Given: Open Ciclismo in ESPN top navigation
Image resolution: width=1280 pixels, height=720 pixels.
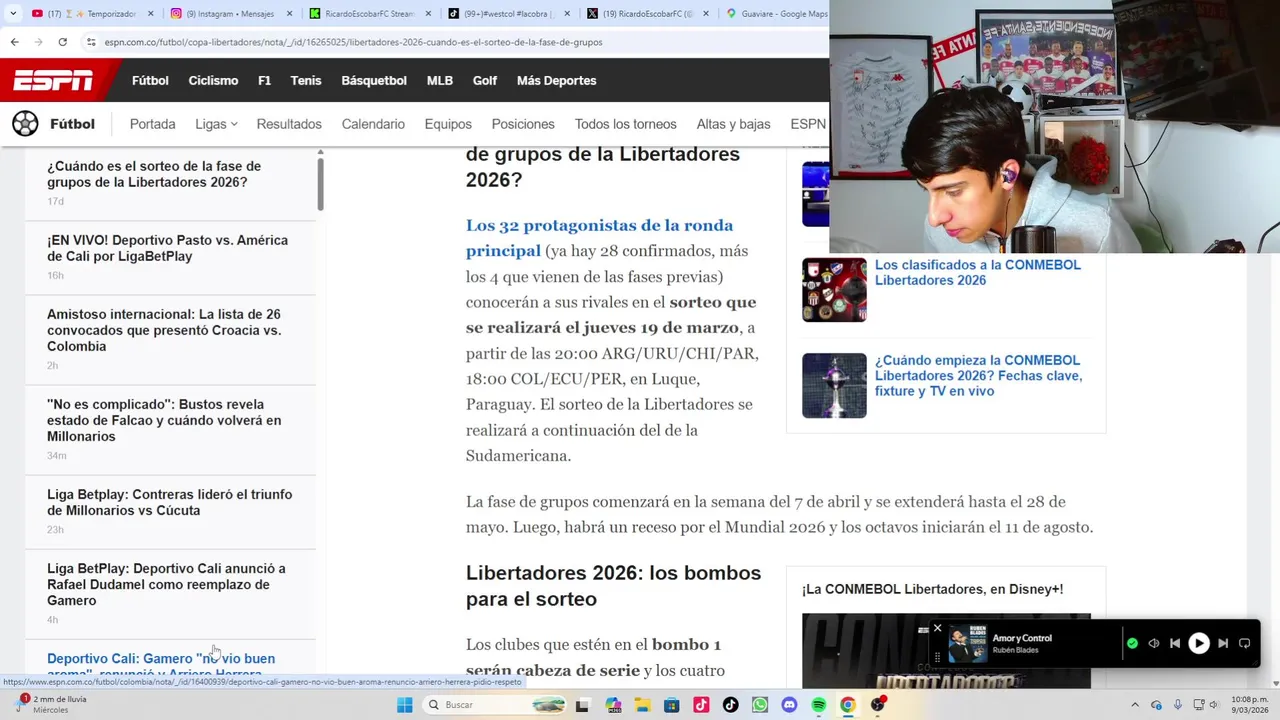Looking at the screenshot, I should (x=213, y=80).
